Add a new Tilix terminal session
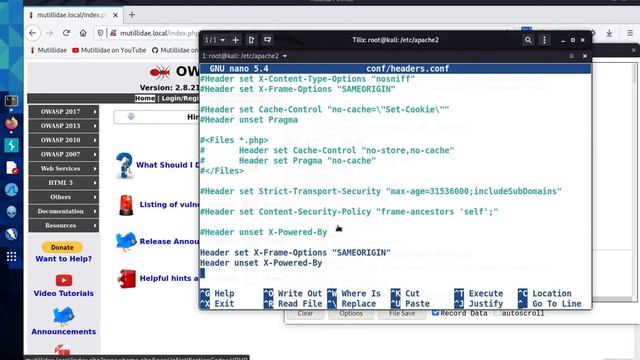This screenshot has height=360, width=640. click(x=236, y=40)
